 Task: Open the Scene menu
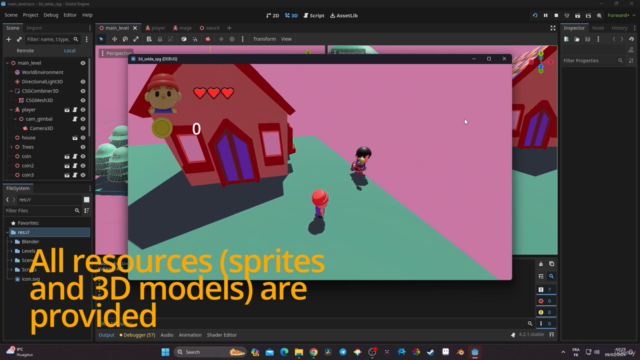point(11,15)
